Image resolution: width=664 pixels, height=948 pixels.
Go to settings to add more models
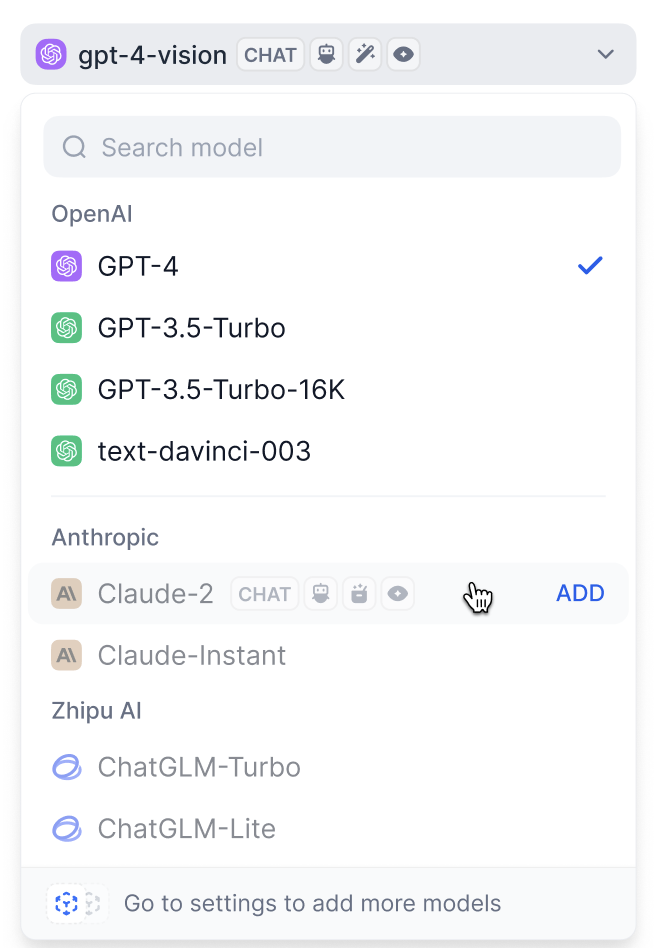(x=312, y=904)
